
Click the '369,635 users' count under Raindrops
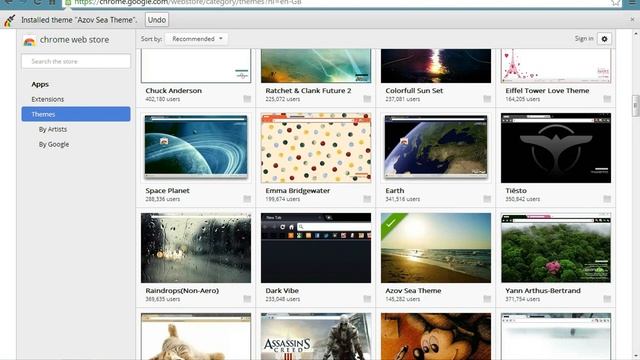pyautogui.click(x=162, y=299)
